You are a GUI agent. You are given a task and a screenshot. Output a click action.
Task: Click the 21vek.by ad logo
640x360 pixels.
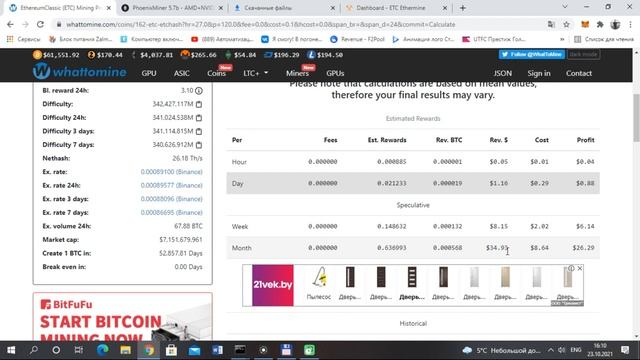pos(273,285)
